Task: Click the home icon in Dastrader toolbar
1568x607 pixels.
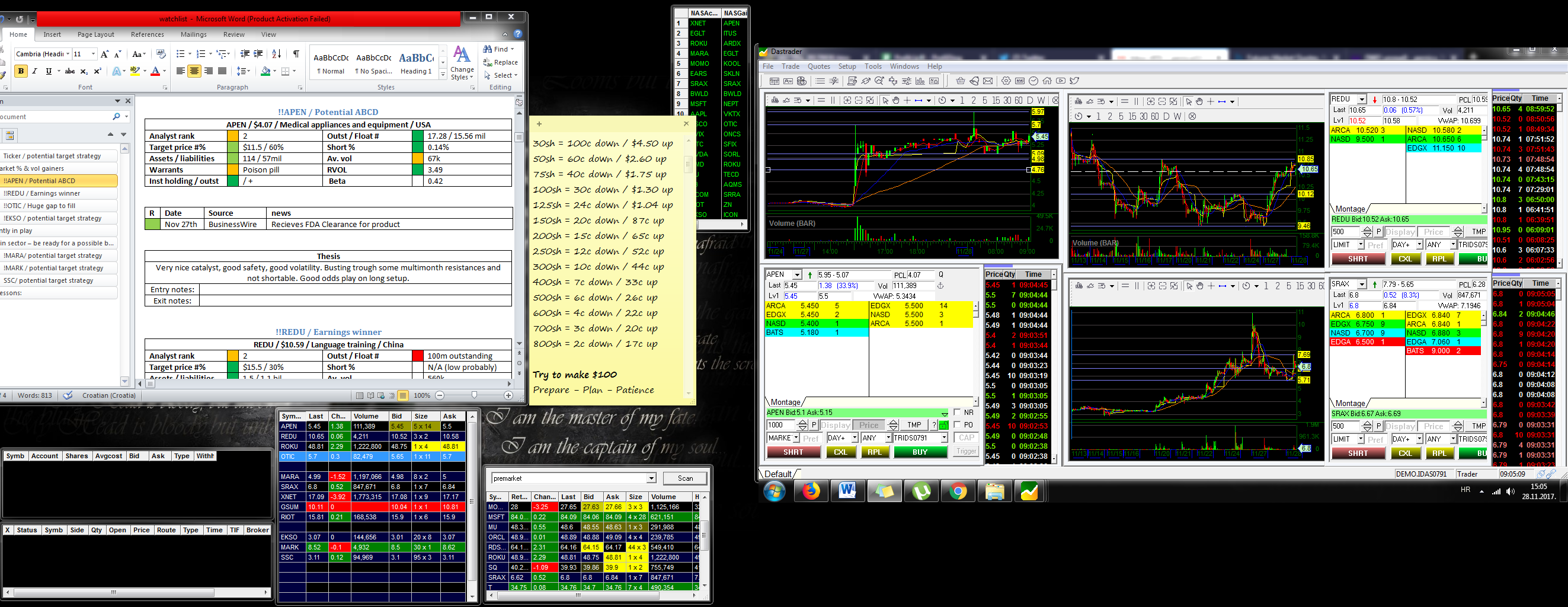Action: point(1047,81)
